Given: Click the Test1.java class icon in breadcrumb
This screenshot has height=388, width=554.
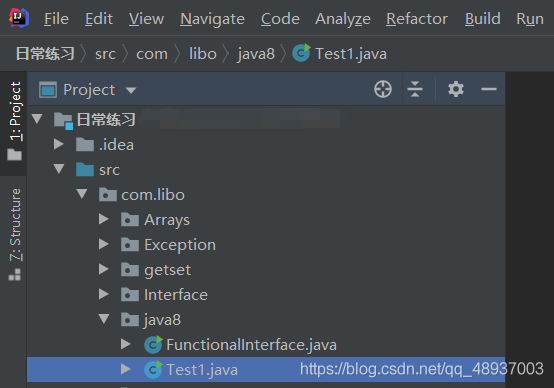Looking at the screenshot, I should 301,53.
